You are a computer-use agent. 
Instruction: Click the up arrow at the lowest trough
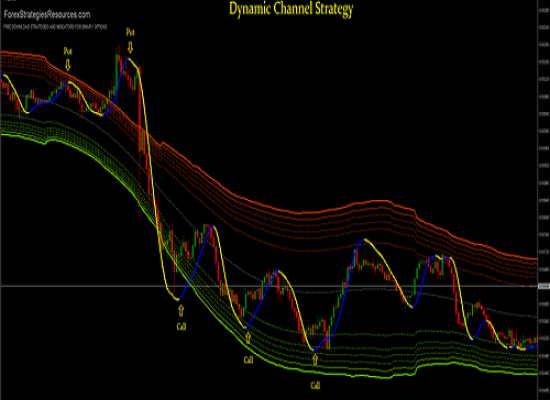pyautogui.click(x=315, y=360)
